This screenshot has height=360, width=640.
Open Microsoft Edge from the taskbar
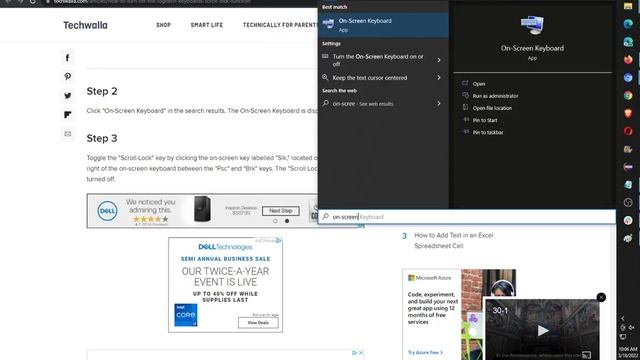tap(628, 24)
